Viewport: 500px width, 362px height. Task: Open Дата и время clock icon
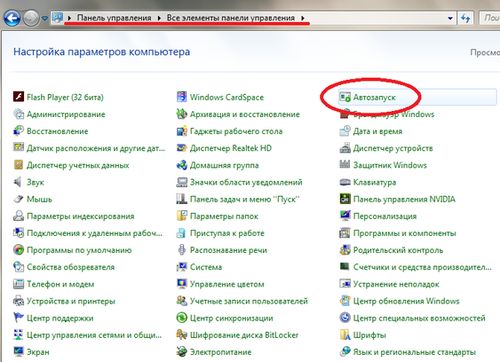coord(345,131)
